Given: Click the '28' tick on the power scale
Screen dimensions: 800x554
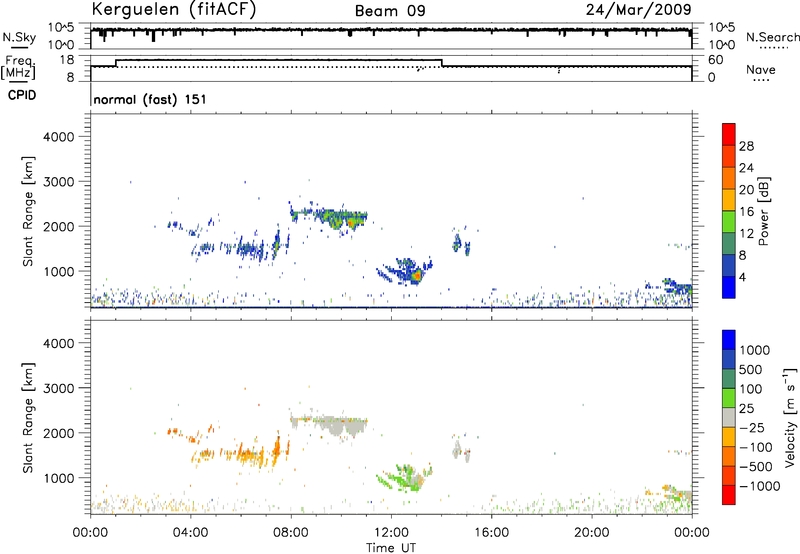Looking at the screenshot, I should 746,146.
